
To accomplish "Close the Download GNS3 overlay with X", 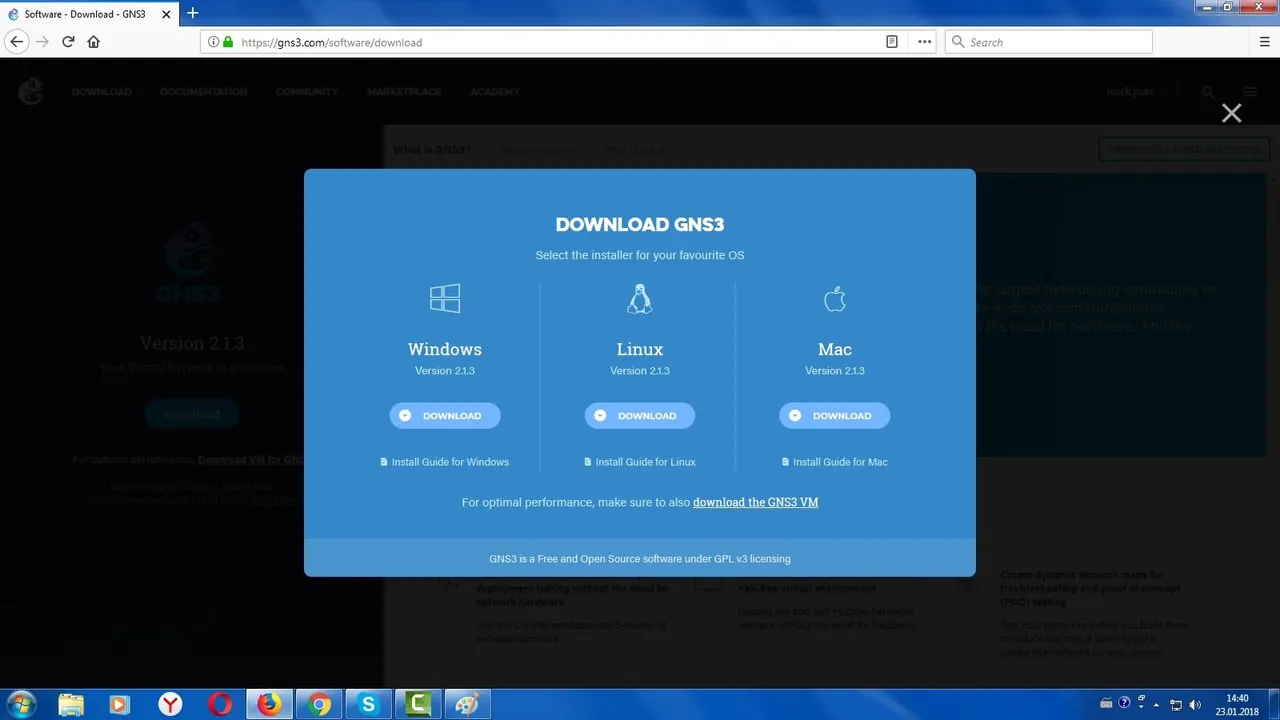I will click(1231, 113).
